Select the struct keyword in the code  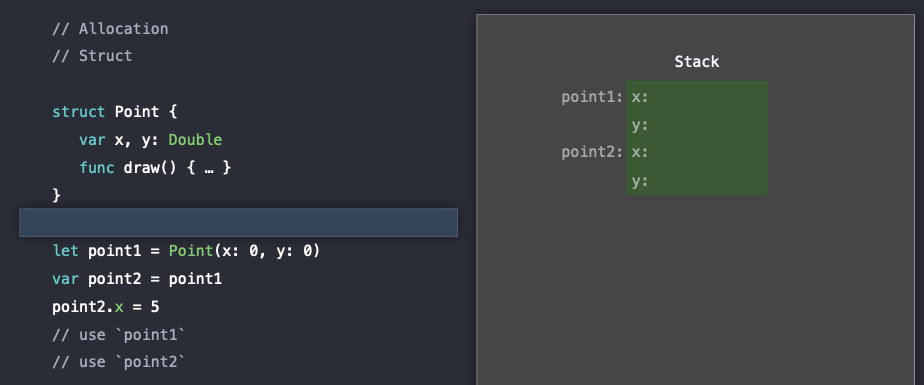click(79, 112)
